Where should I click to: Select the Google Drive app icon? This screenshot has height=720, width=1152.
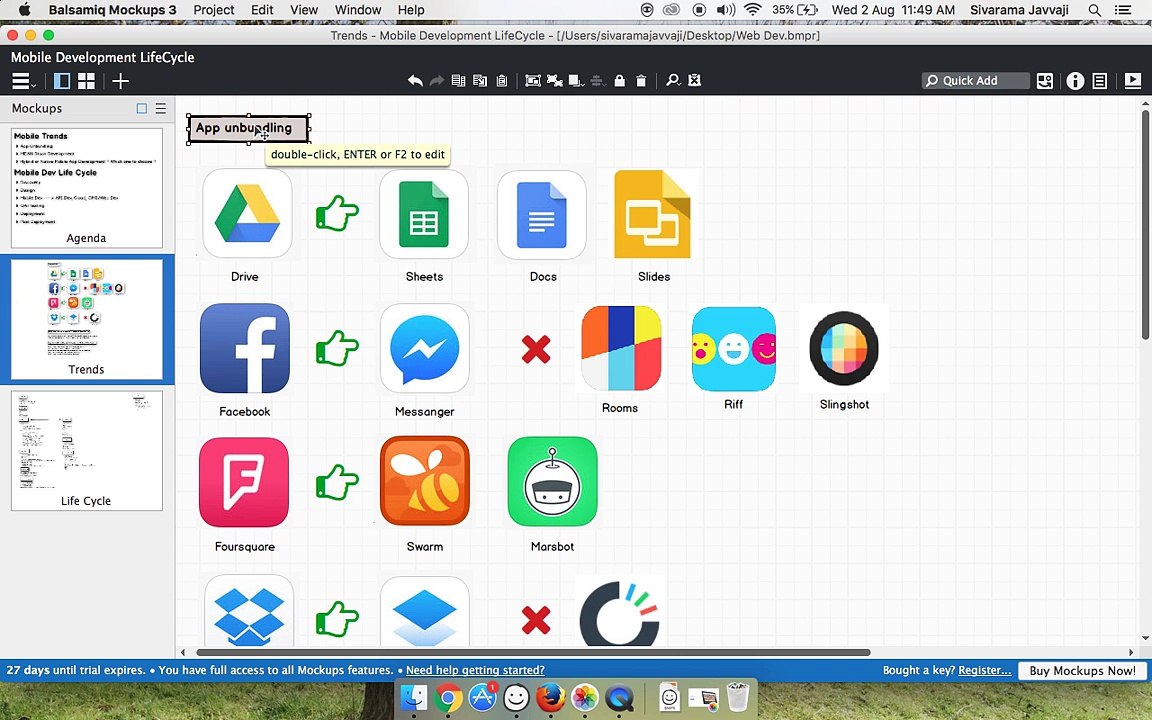[247, 214]
